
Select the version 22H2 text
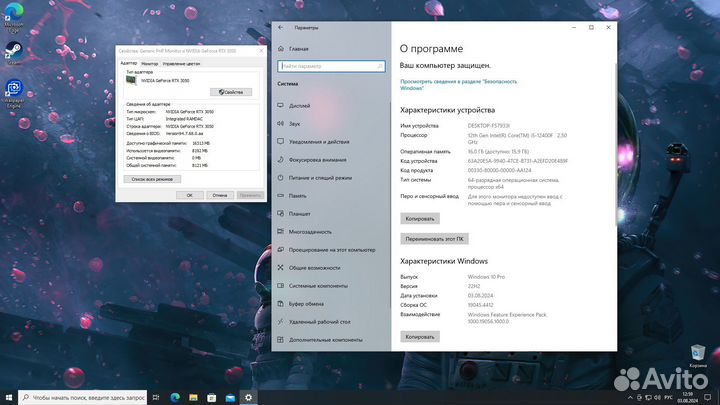point(474,286)
